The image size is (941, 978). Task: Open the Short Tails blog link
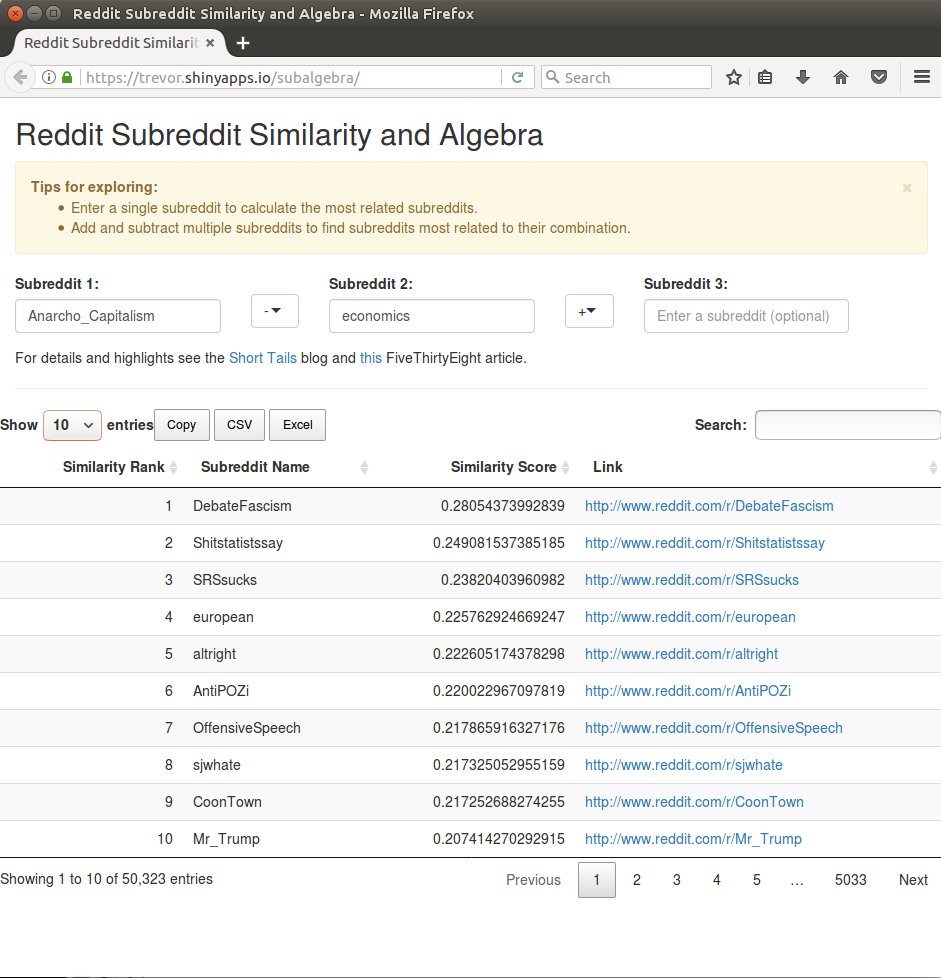[x=263, y=358]
